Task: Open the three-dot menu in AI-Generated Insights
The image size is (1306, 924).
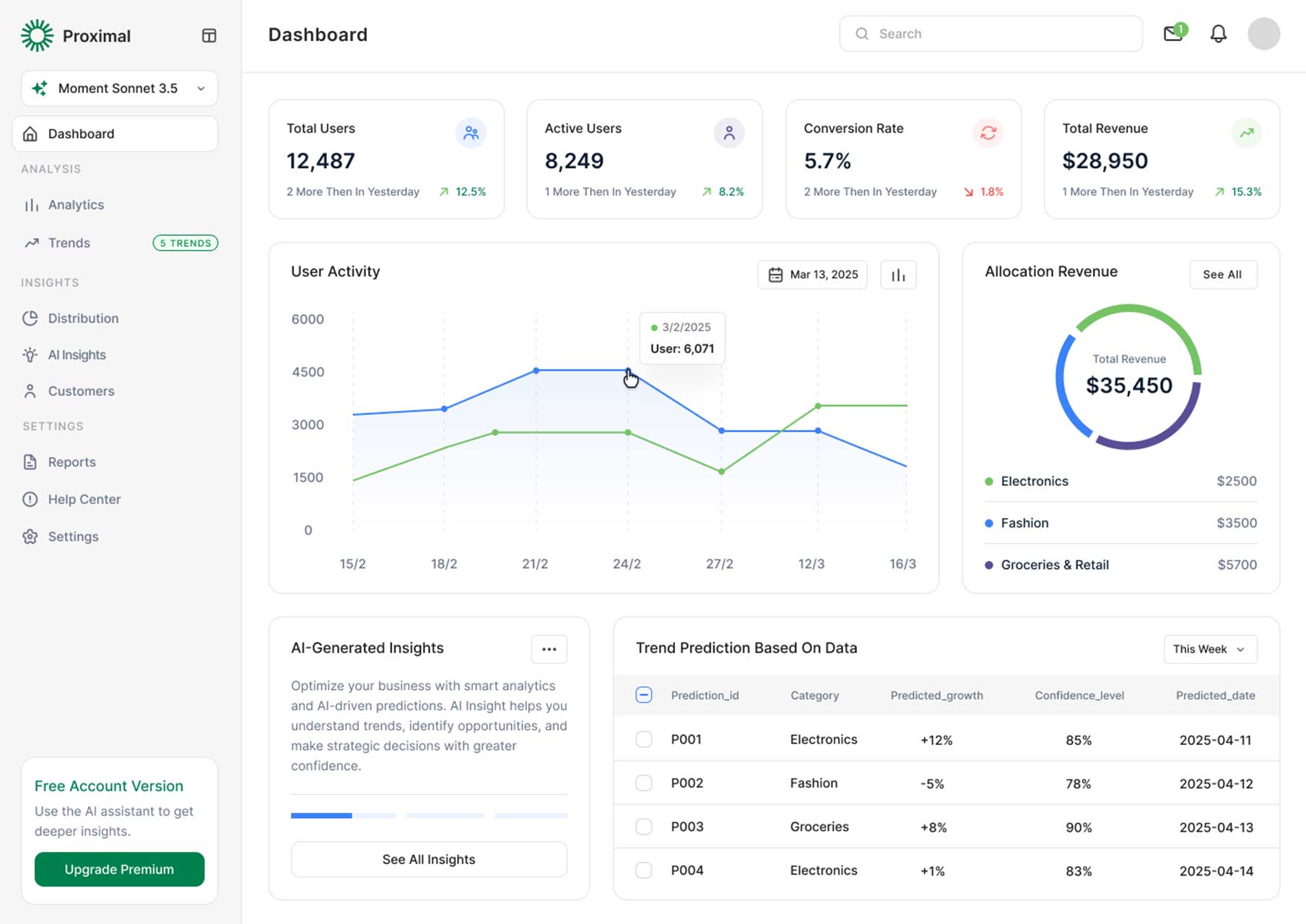Action: coord(549,649)
